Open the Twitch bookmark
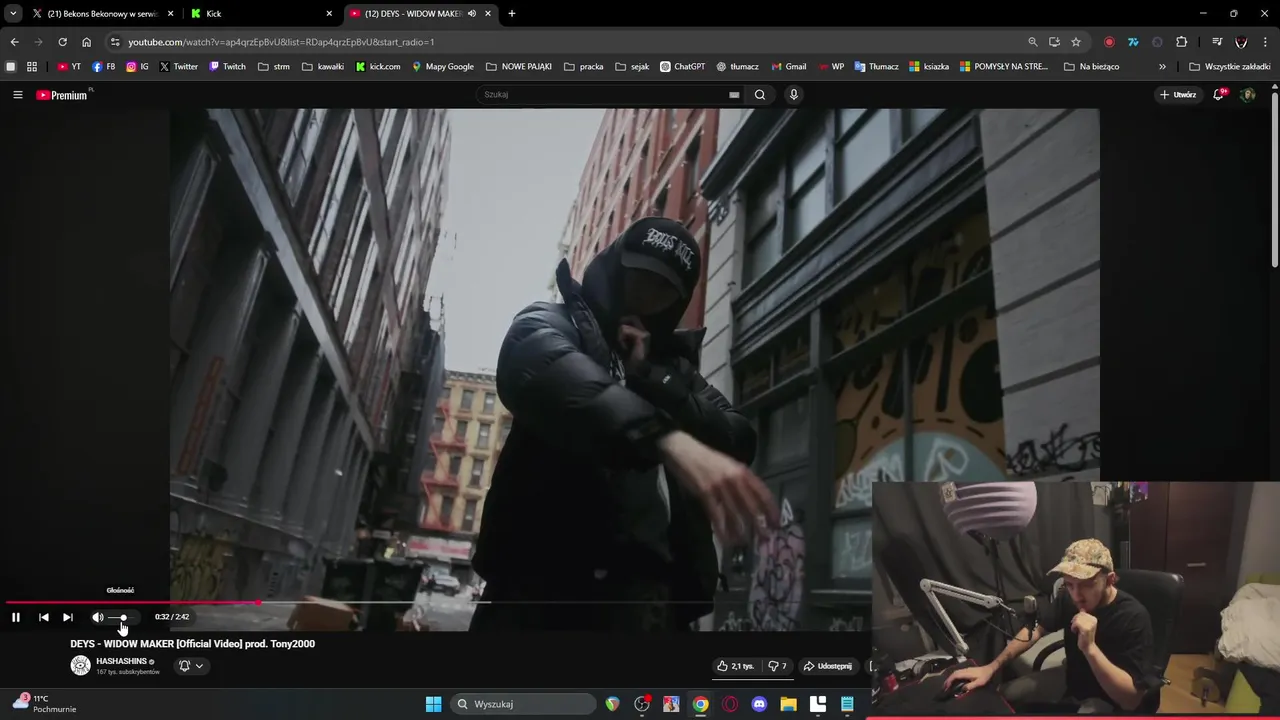The width and height of the screenshot is (1280, 720). coord(227,67)
